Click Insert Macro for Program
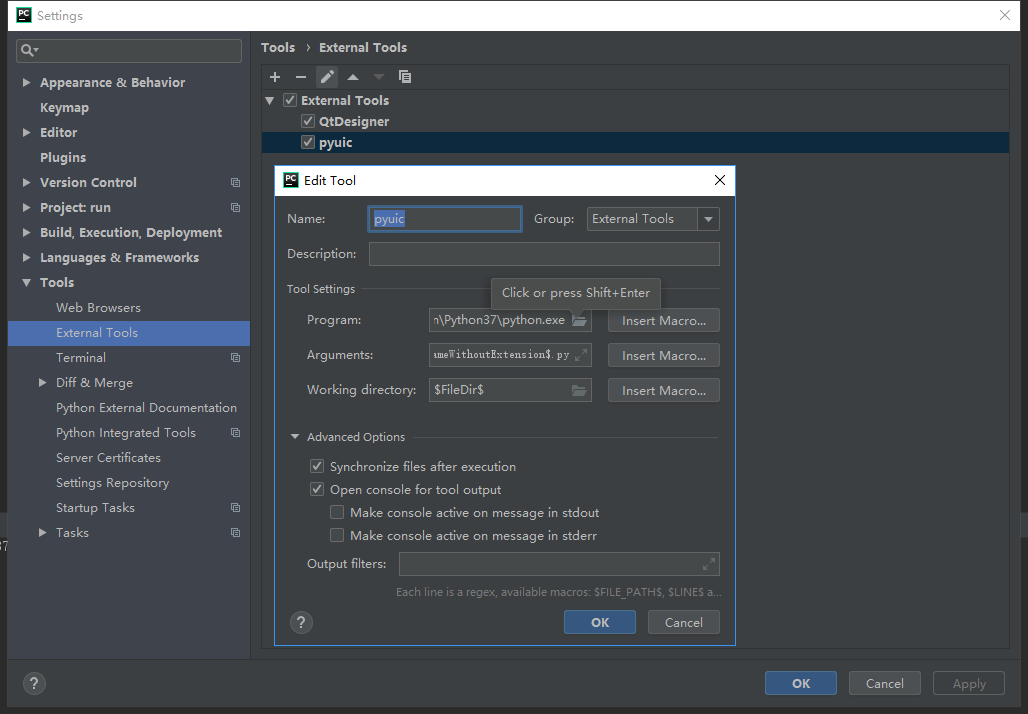The width and height of the screenshot is (1028, 714). (663, 321)
